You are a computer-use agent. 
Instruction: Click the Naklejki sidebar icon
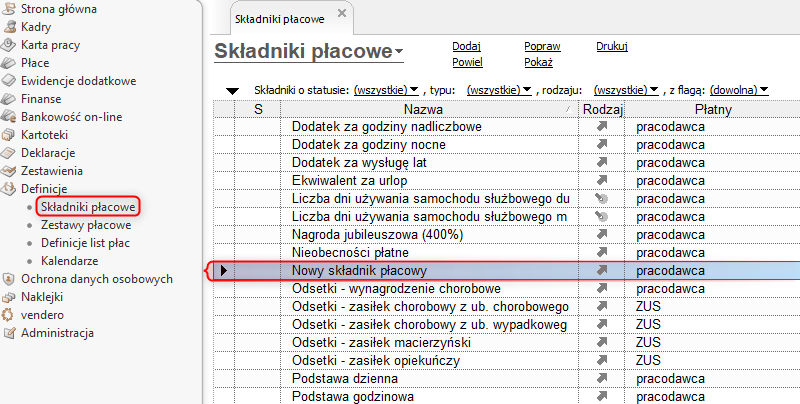tap(9, 297)
